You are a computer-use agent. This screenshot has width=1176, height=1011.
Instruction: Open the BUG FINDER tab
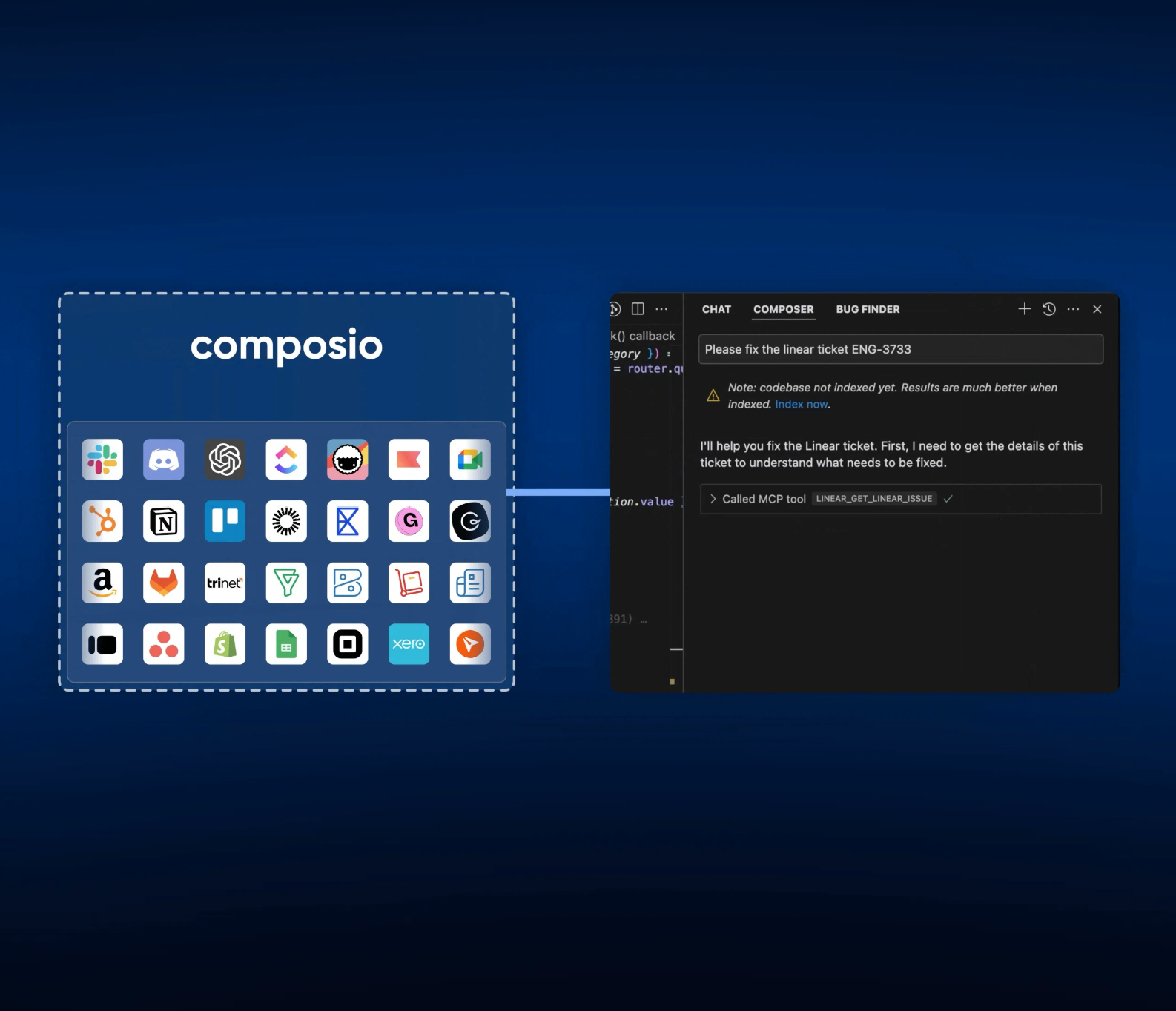pyautogui.click(x=868, y=309)
